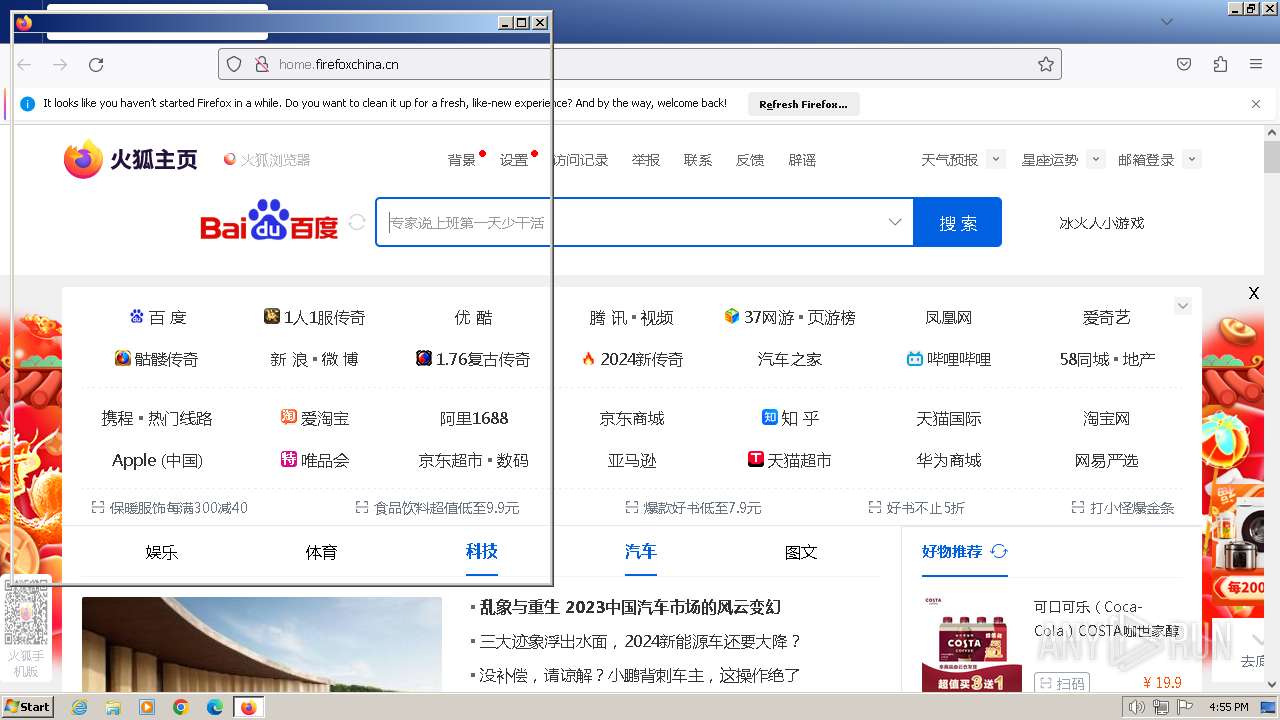Dismiss the Refresh Firefox notification bar

[1256, 104]
